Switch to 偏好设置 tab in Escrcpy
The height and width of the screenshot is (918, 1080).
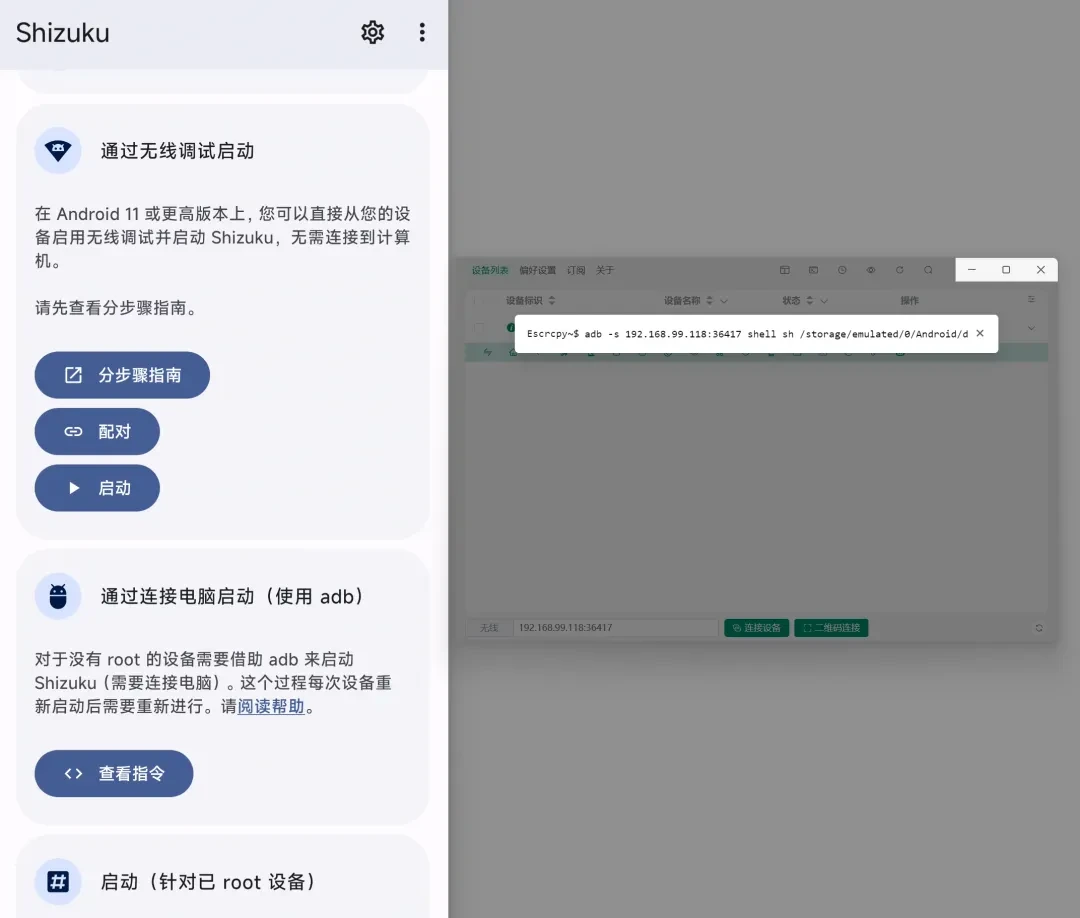[x=537, y=270]
